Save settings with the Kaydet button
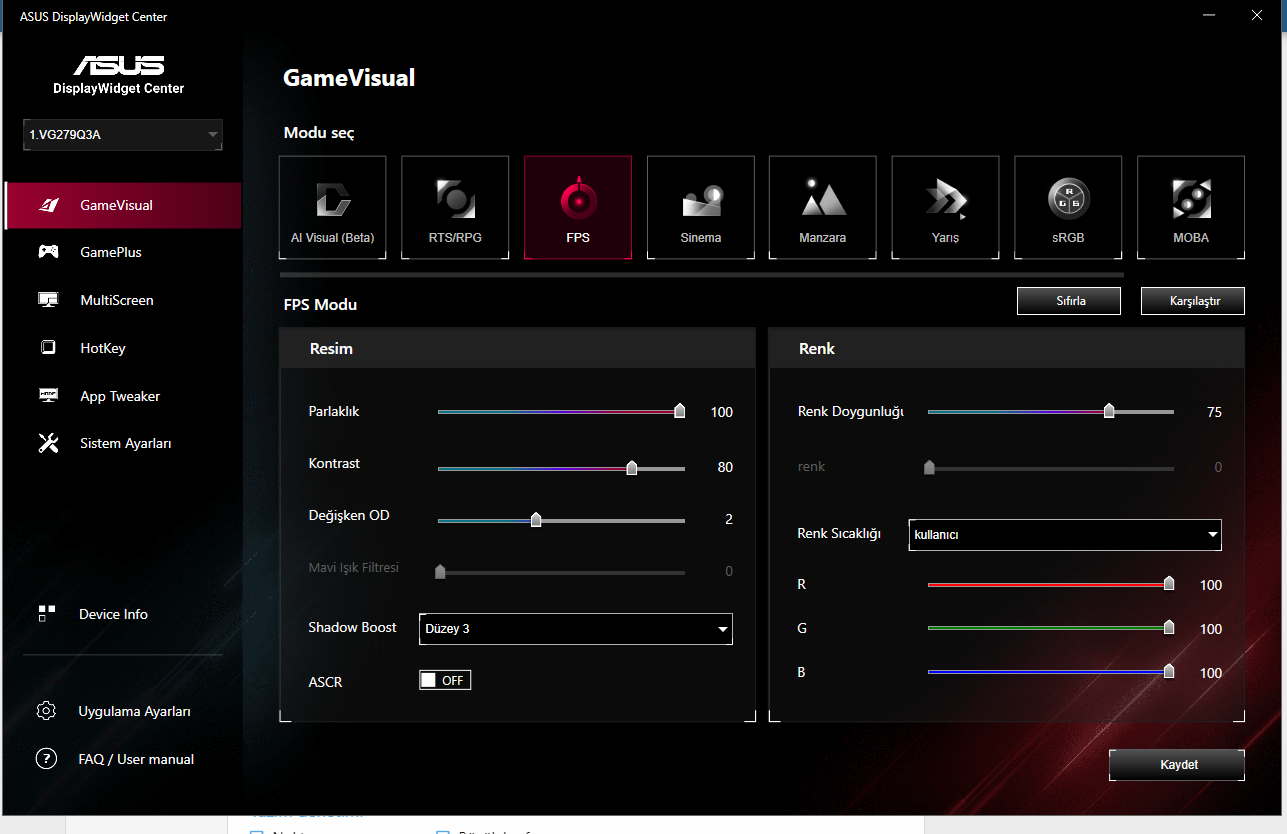 1177,765
